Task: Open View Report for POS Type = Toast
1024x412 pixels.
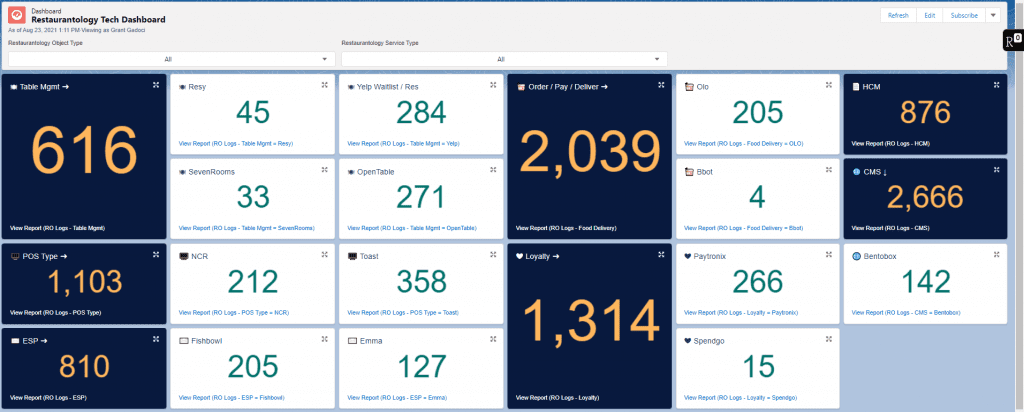Action: (x=404, y=313)
